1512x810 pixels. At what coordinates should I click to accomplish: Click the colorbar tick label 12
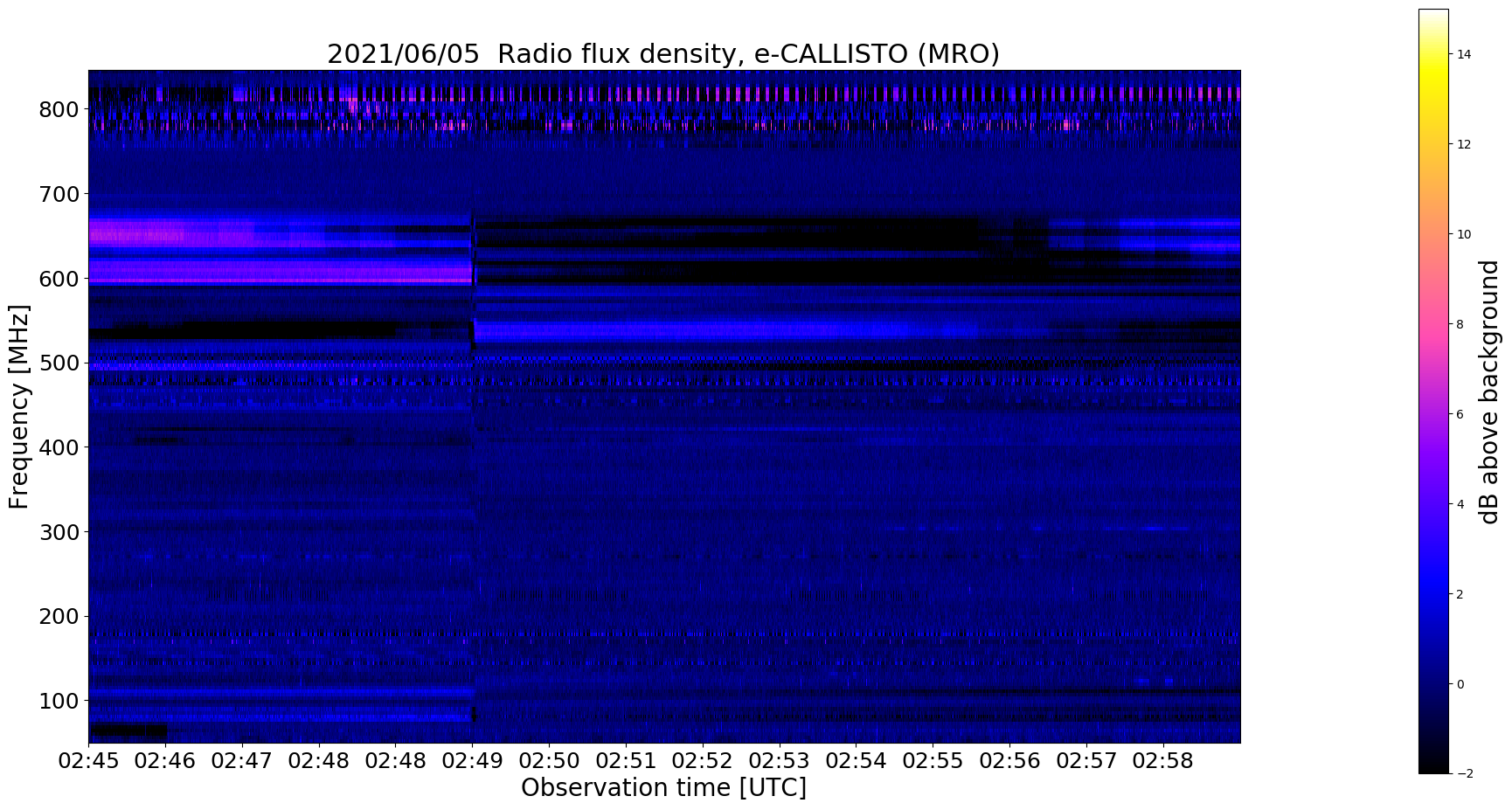tap(1463, 145)
